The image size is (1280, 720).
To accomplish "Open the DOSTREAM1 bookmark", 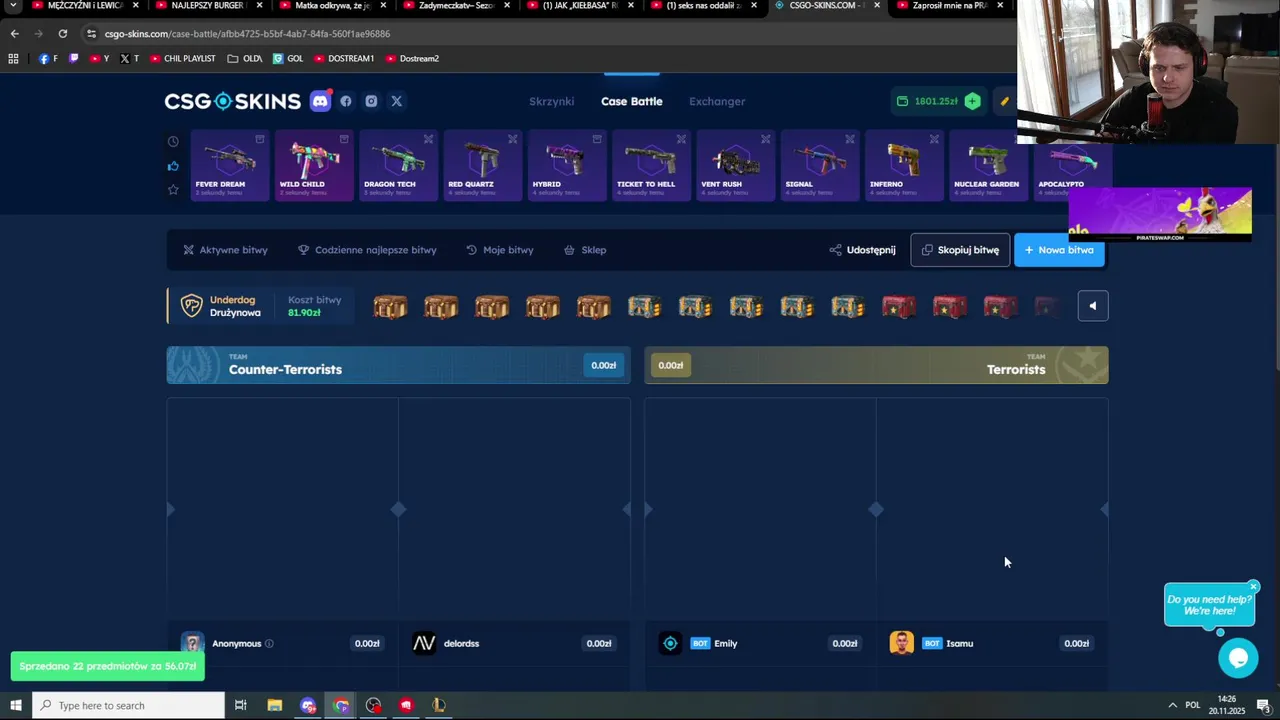I will pyautogui.click(x=344, y=58).
